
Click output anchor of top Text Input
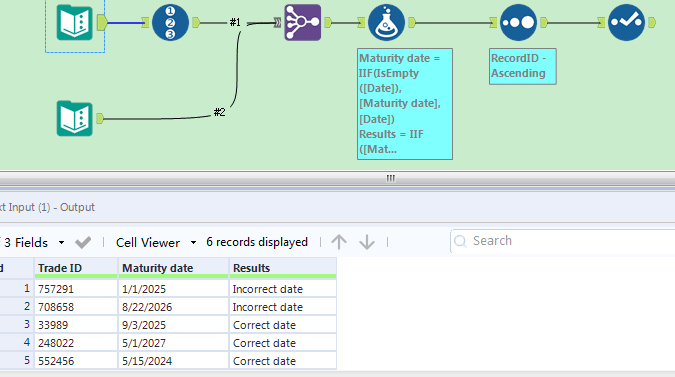(x=102, y=22)
